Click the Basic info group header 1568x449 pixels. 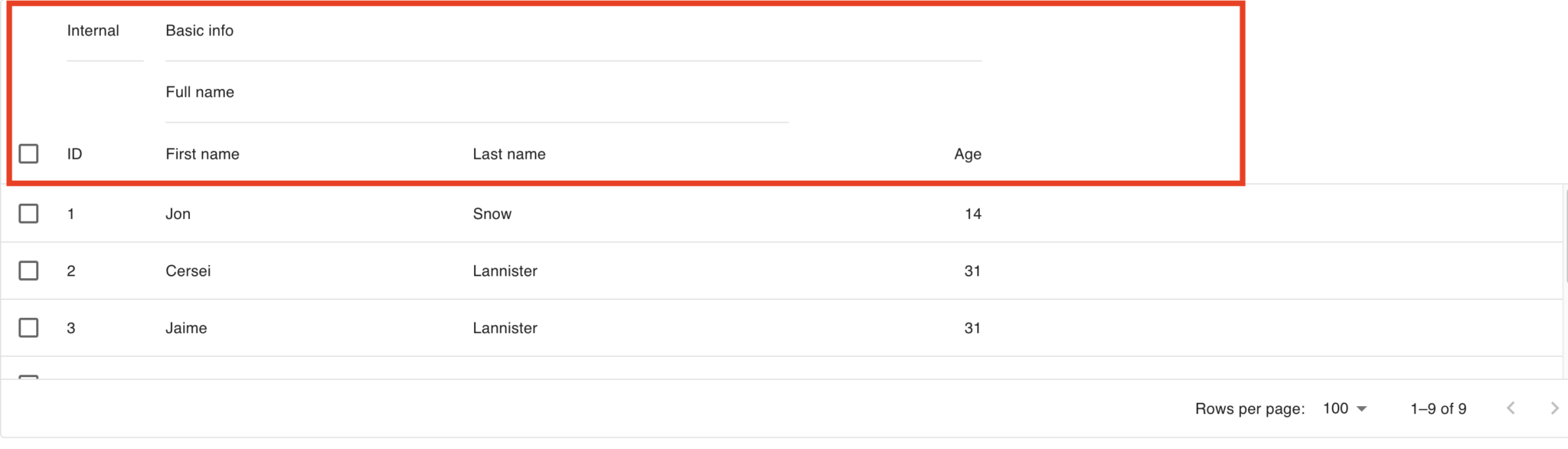(x=199, y=31)
